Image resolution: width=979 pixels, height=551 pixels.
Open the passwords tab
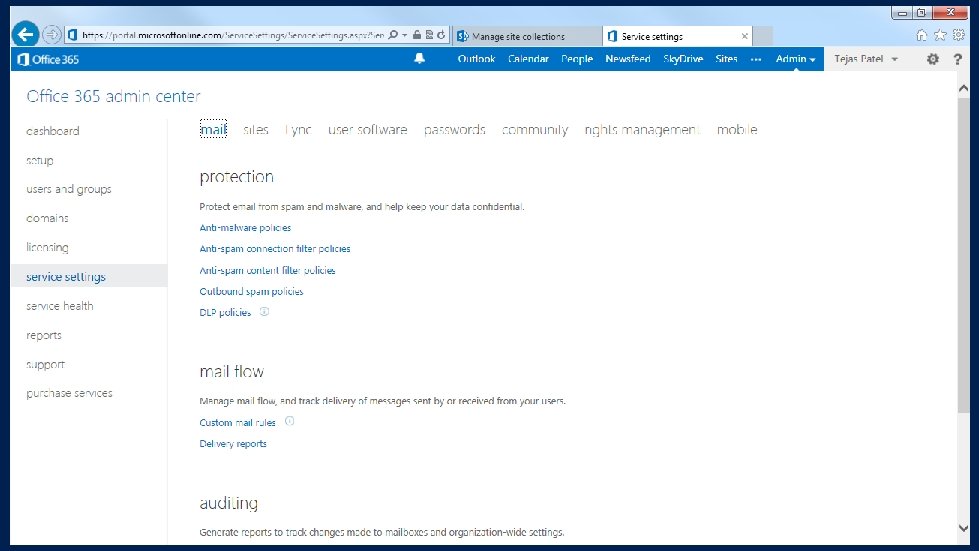click(x=455, y=130)
